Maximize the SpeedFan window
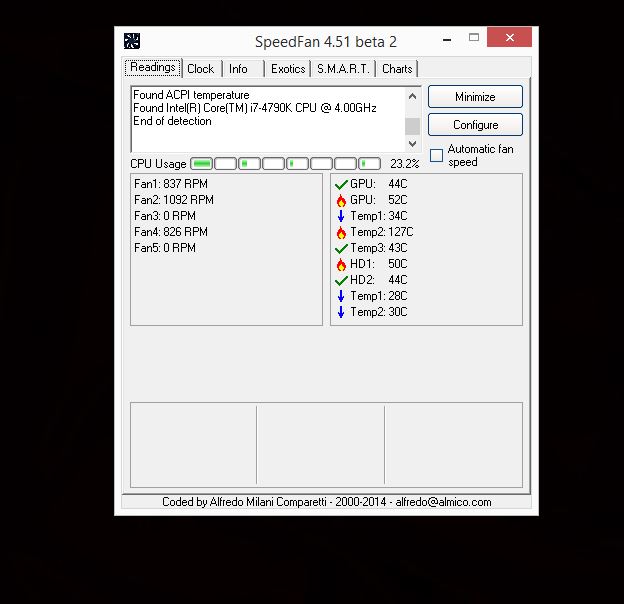 [x=474, y=38]
